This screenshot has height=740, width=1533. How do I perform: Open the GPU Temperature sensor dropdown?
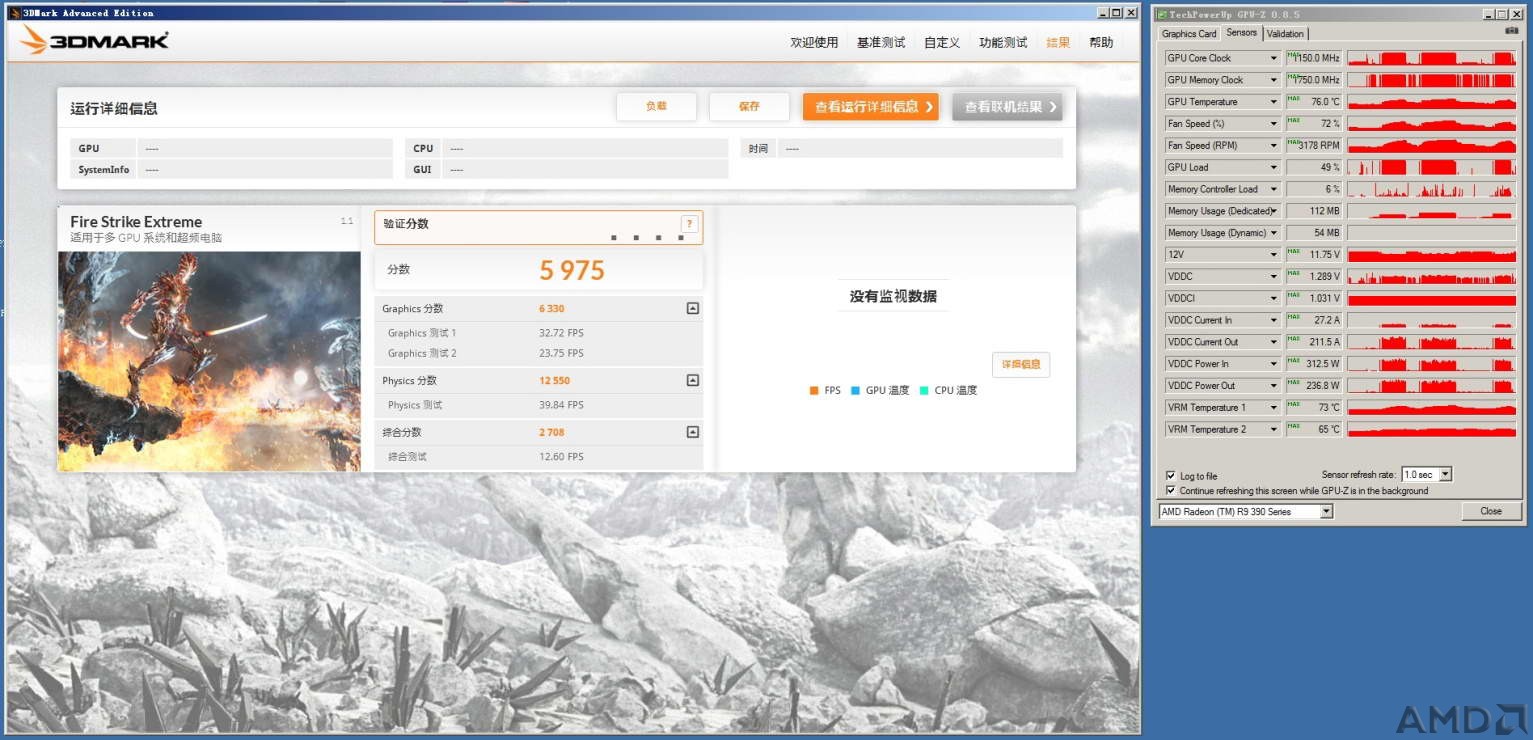coord(1273,102)
